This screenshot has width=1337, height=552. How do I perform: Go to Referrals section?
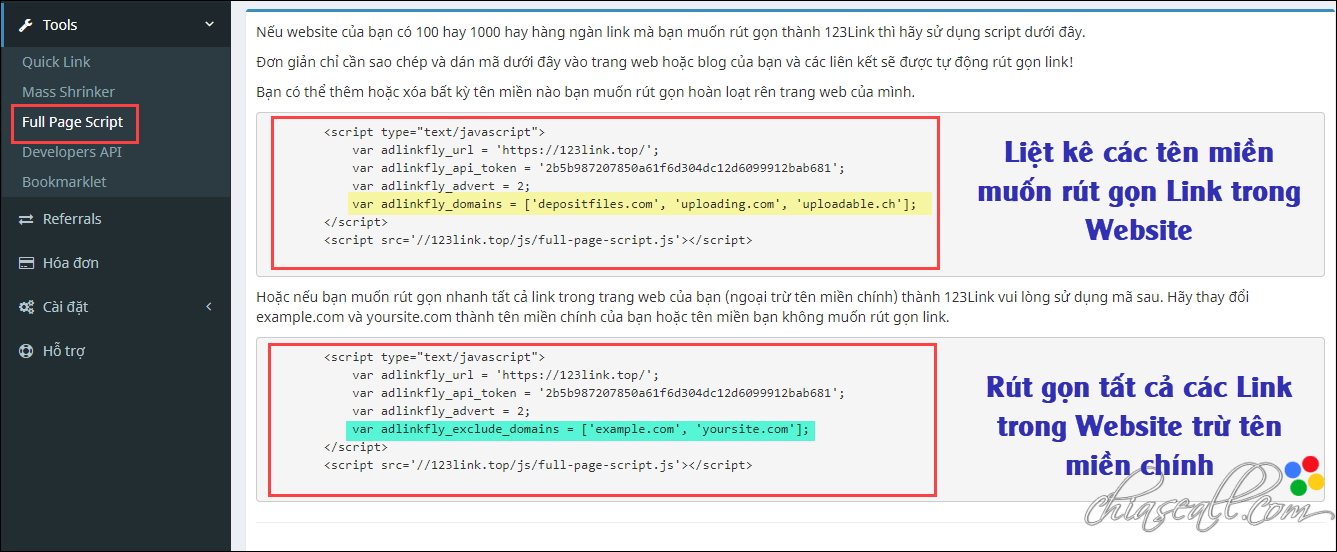point(72,219)
